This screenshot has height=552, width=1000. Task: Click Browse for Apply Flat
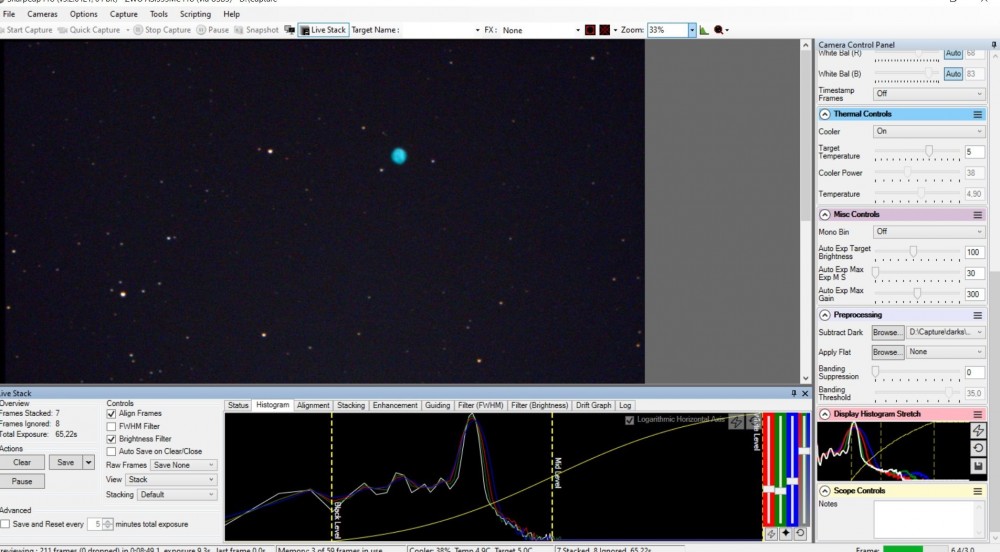[x=888, y=352]
